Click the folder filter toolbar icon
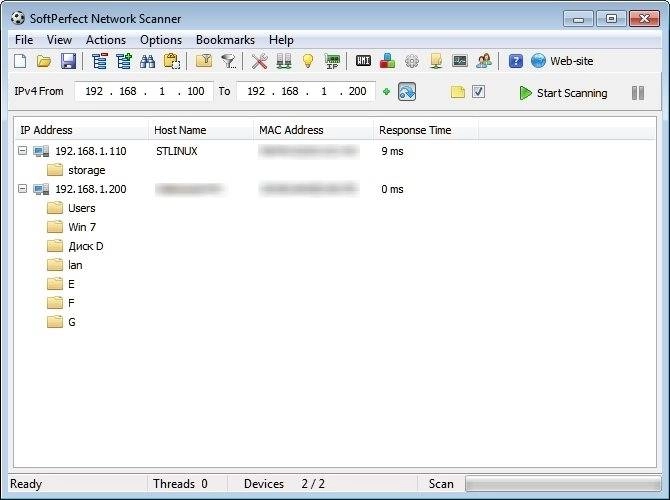The width and height of the screenshot is (670, 500). tap(204, 61)
